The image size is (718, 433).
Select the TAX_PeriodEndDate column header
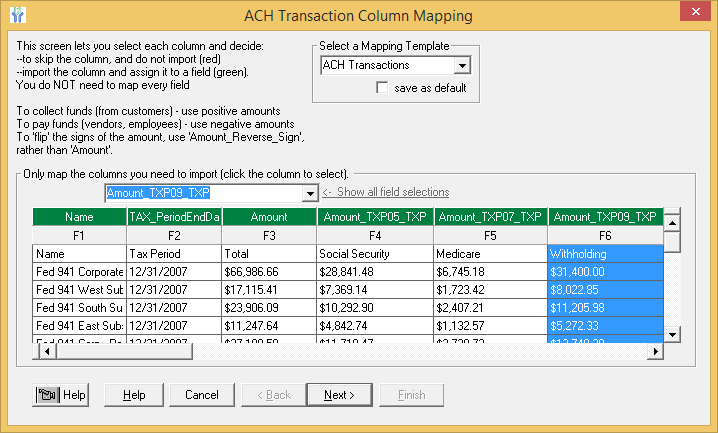[173, 217]
